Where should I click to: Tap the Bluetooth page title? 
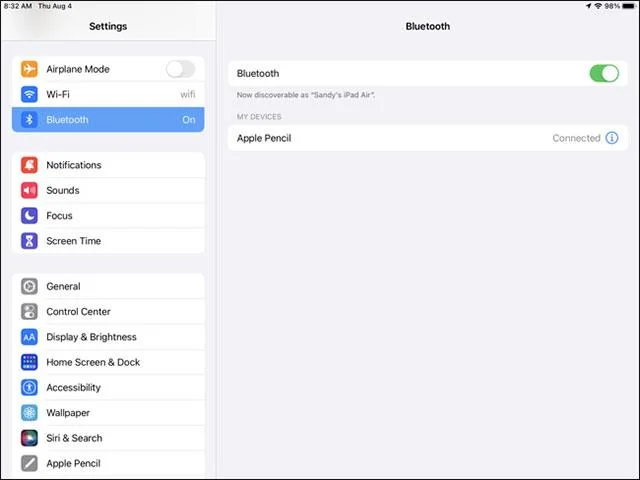click(x=428, y=26)
